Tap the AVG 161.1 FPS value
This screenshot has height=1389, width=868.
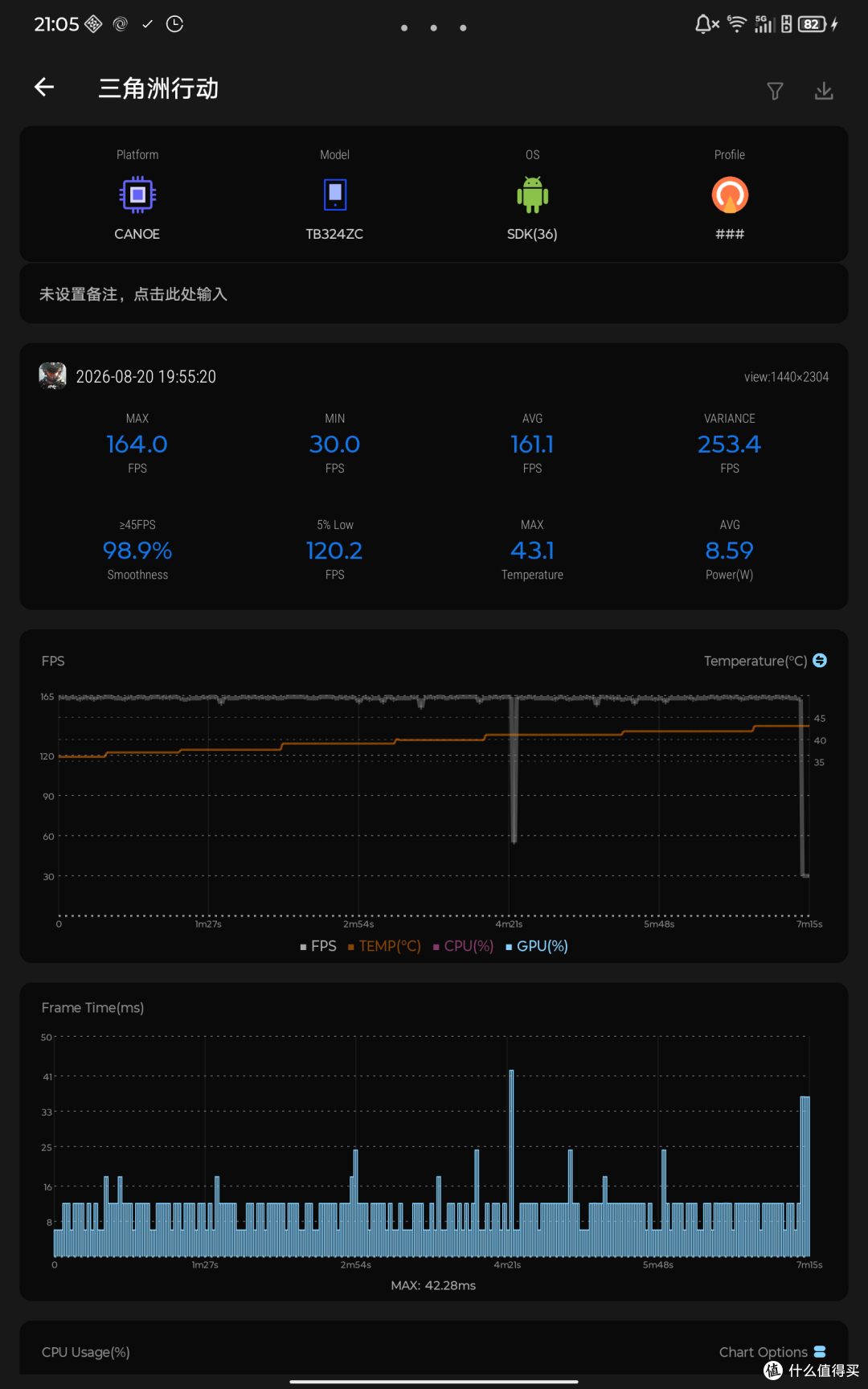pos(532,444)
